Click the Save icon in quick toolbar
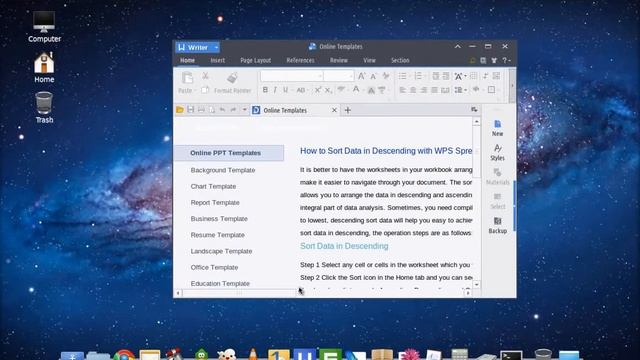640x360 pixels. (x=191, y=110)
